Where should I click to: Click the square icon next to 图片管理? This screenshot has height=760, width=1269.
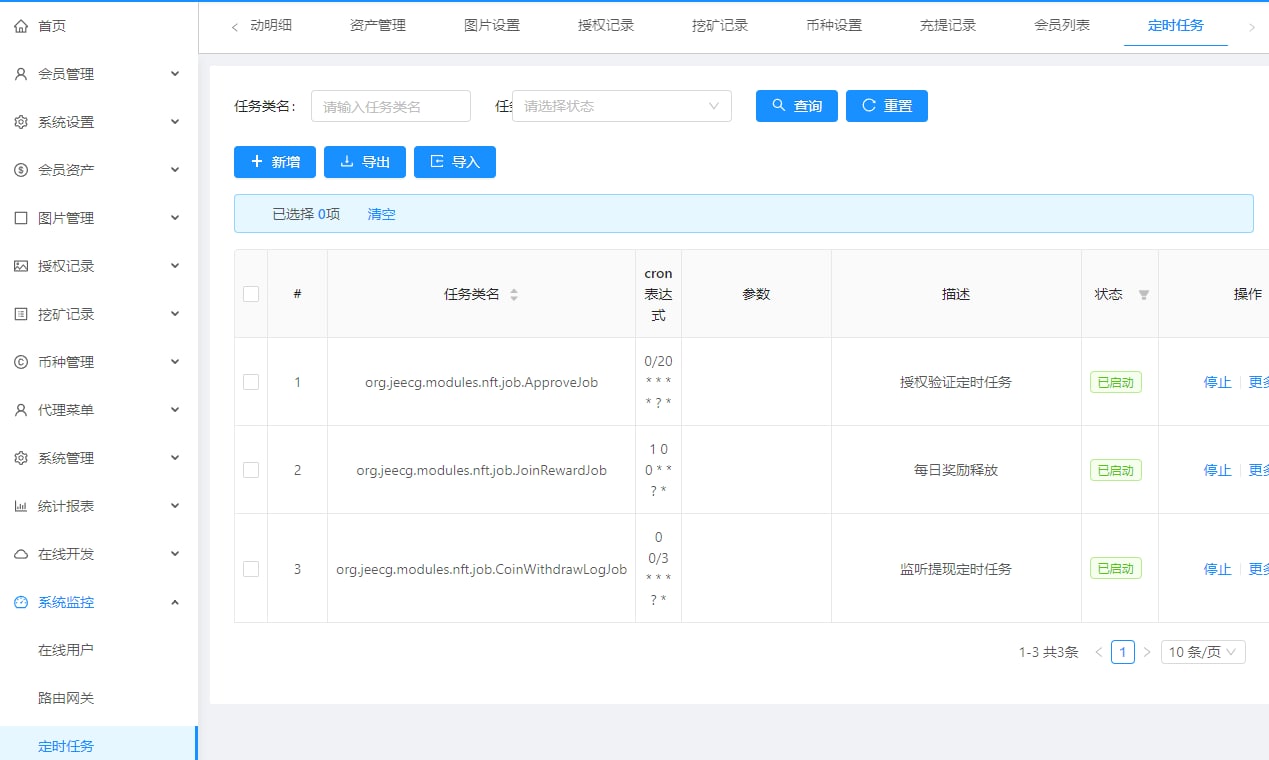pyautogui.click(x=21, y=218)
